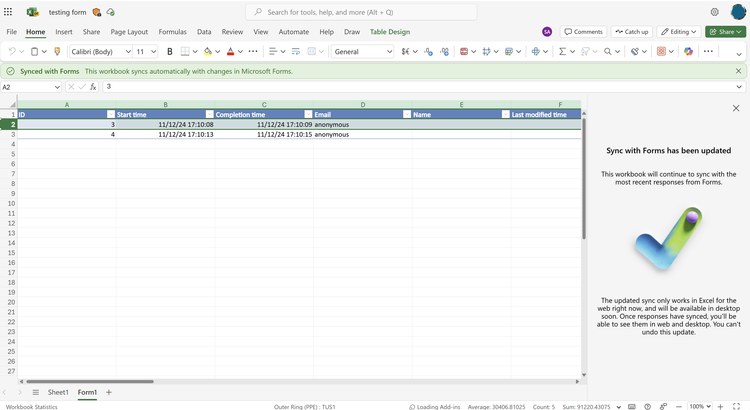
Task: Open the General number format dropdown
Action: [x=389, y=52]
